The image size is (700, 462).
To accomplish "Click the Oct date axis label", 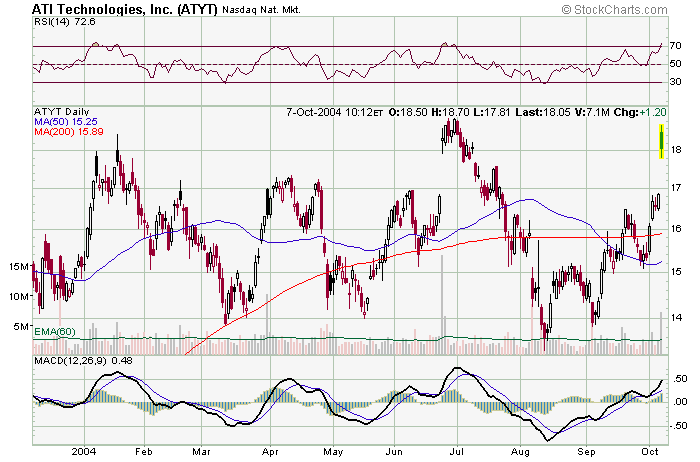I will click(650, 452).
